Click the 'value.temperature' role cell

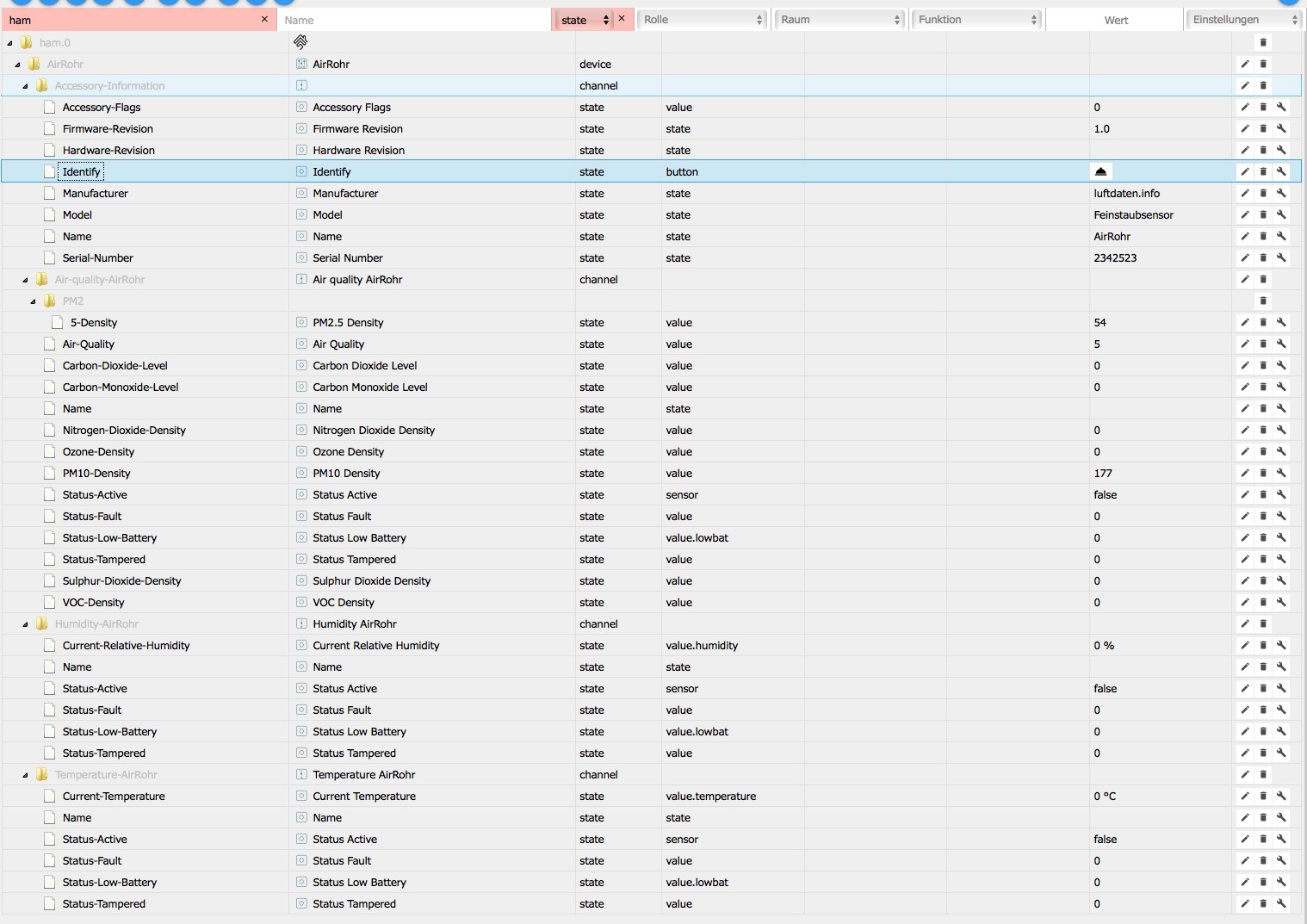(710, 796)
